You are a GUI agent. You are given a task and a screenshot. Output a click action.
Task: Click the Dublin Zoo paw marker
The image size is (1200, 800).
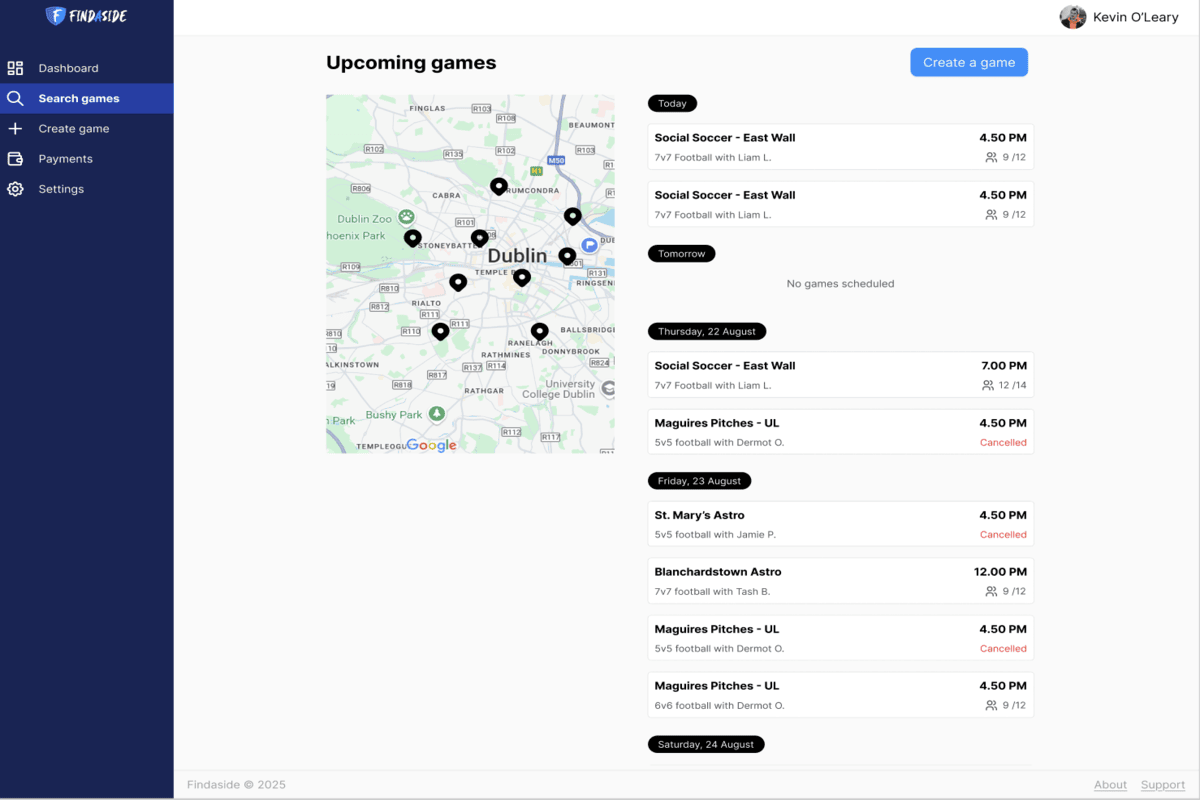(406, 216)
